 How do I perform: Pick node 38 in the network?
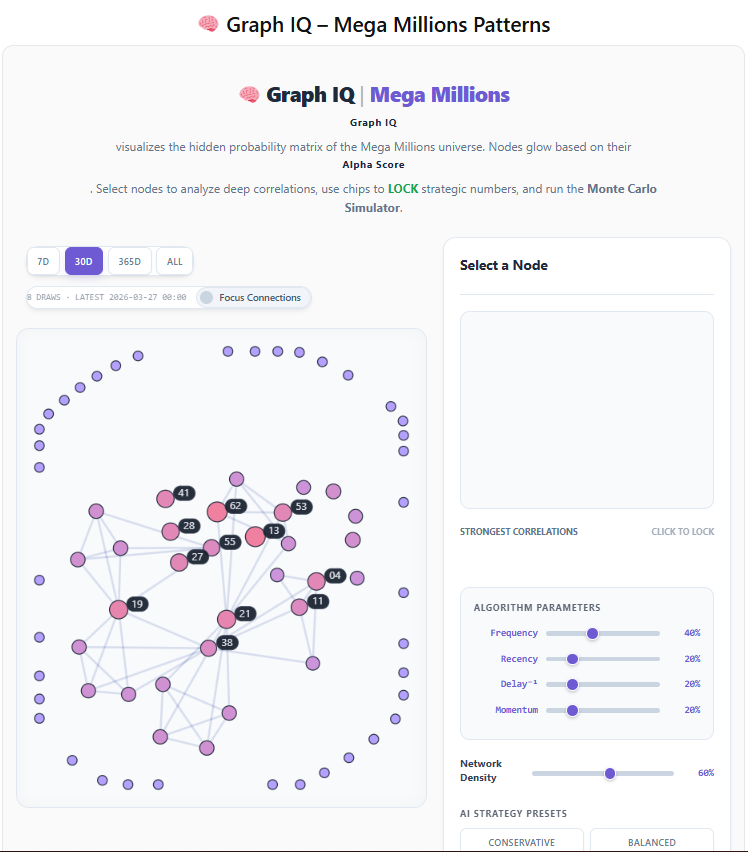pos(208,648)
